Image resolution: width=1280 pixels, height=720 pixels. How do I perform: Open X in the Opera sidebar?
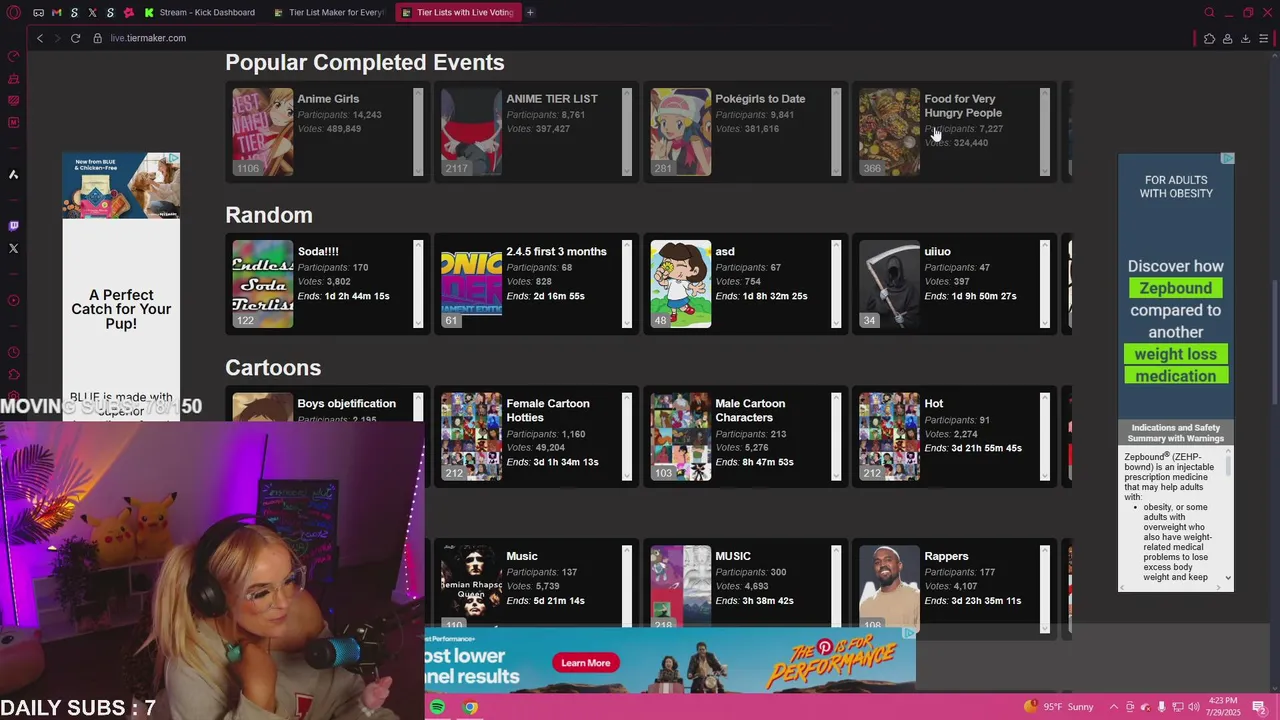(x=13, y=248)
